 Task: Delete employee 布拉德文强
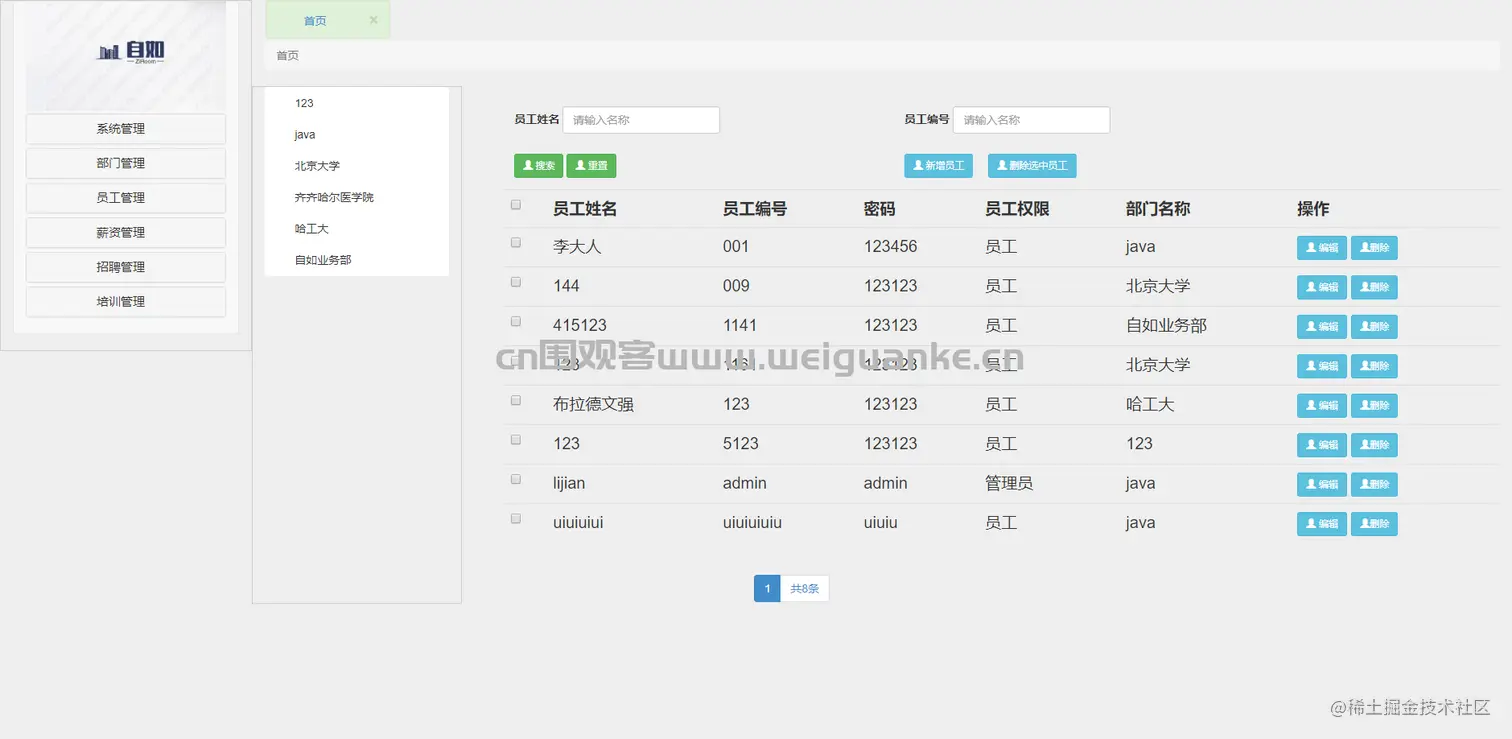[1374, 406]
